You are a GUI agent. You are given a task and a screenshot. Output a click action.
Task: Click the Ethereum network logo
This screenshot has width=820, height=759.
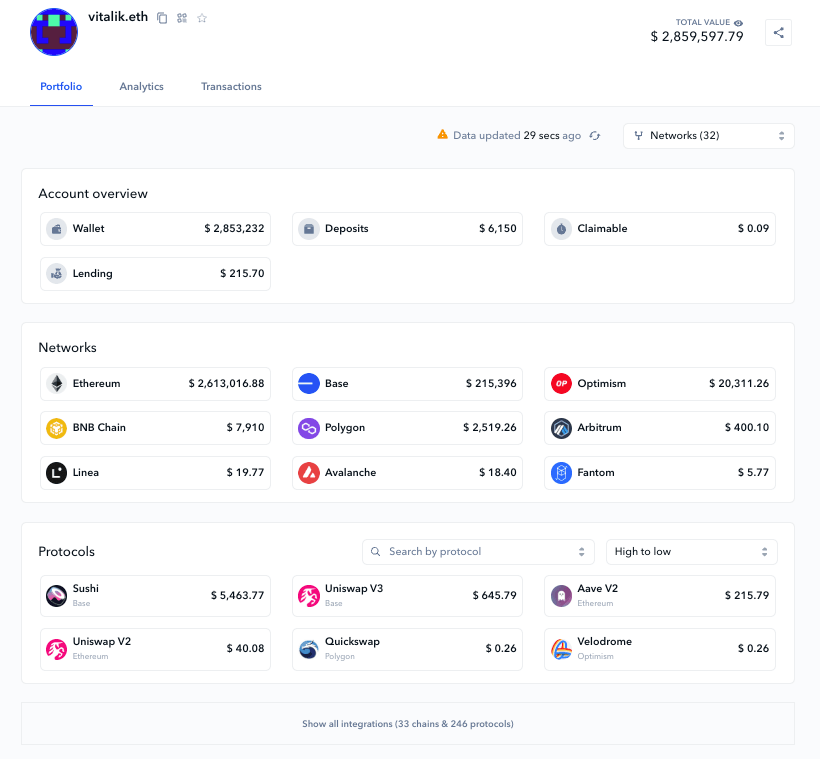click(56, 383)
